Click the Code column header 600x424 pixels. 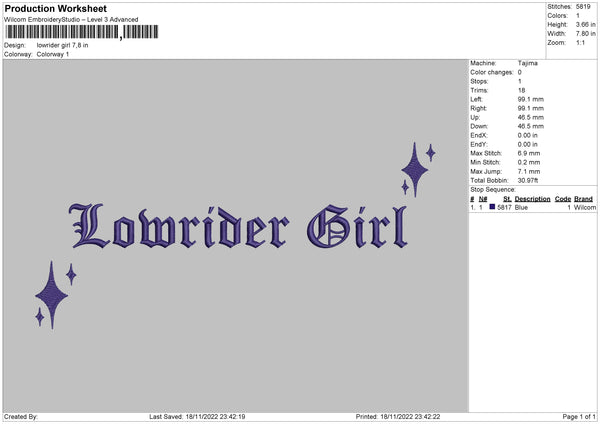click(x=563, y=198)
